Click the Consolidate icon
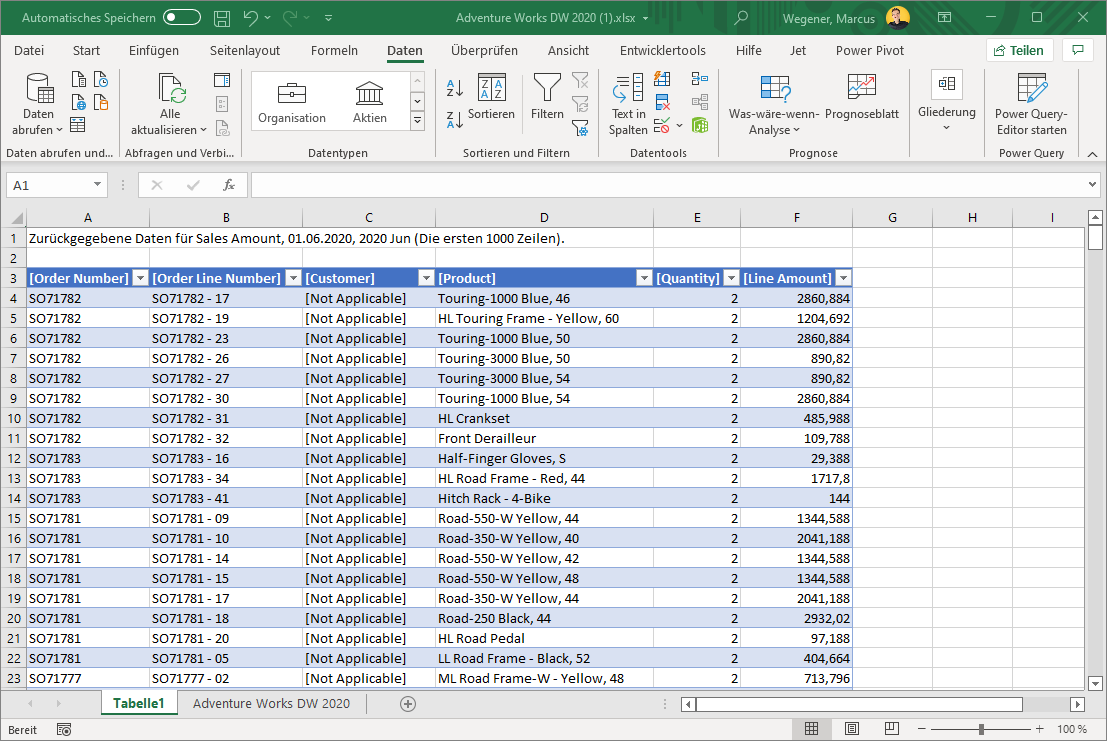Screen dimensions: 1107x741 click(x=700, y=79)
